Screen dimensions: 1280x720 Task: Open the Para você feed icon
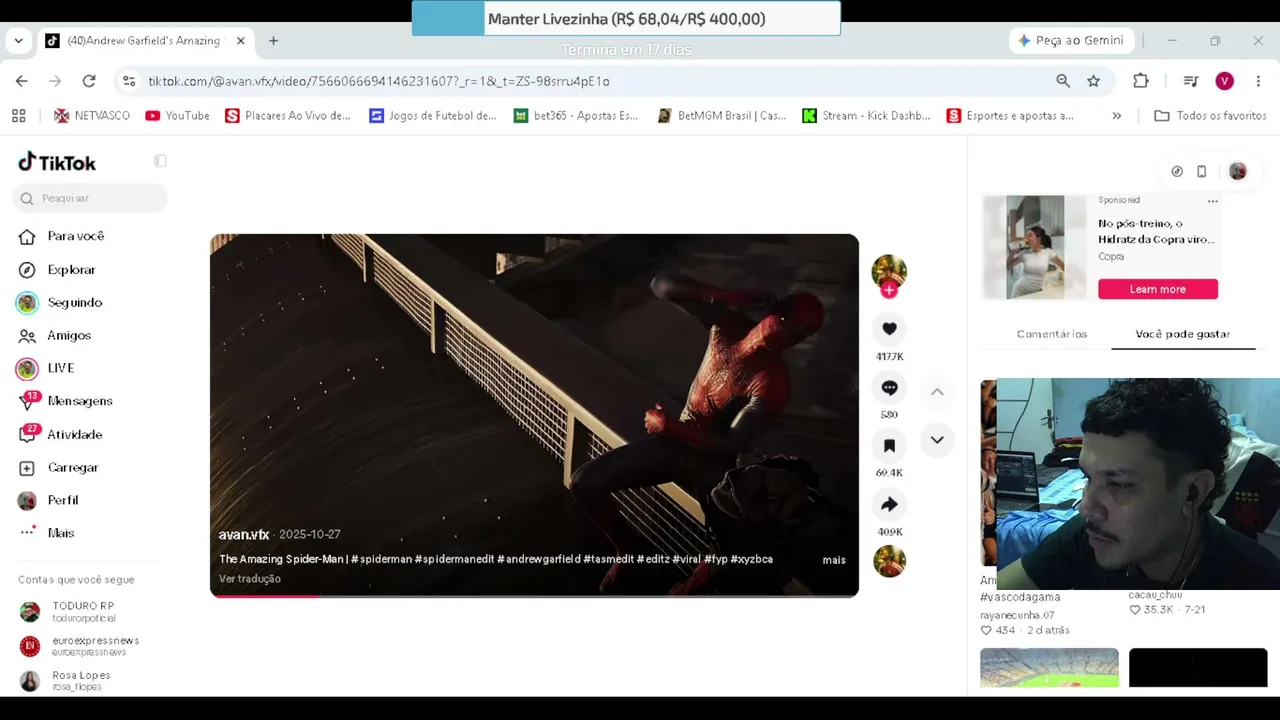(27, 236)
